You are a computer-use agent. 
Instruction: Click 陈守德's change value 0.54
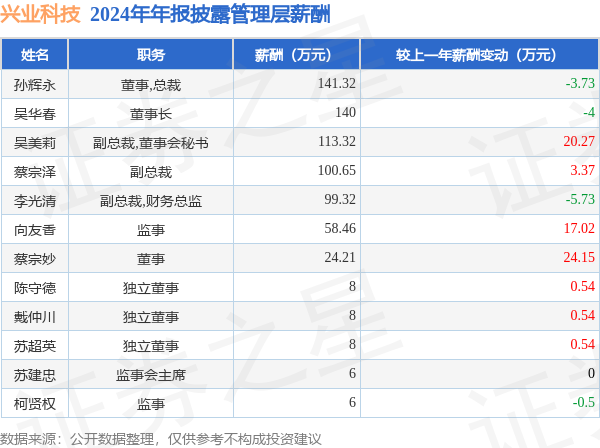coord(582,286)
